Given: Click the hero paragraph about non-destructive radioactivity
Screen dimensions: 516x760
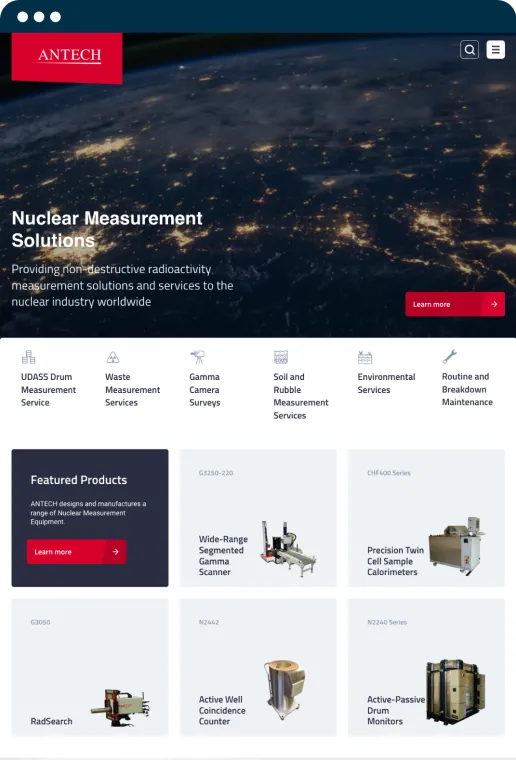Looking at the screenshot, I should pyautogui.click(x=122, y=285).
